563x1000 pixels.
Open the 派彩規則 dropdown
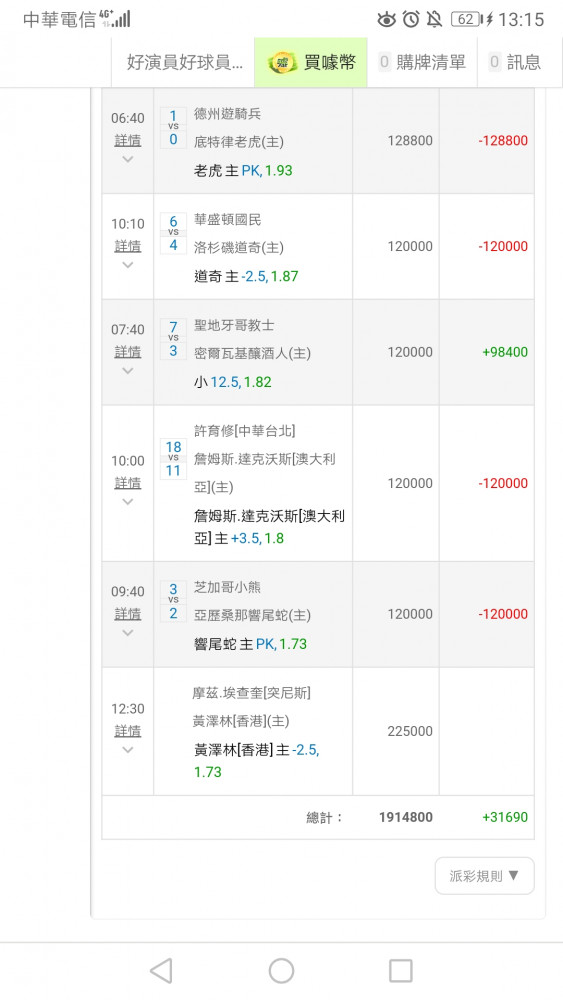pyautogui.click(x=485, y=876)
